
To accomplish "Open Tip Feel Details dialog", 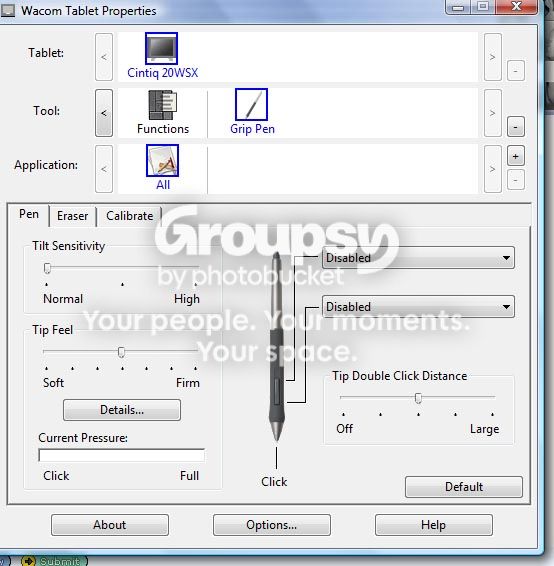I will (122, 410).
